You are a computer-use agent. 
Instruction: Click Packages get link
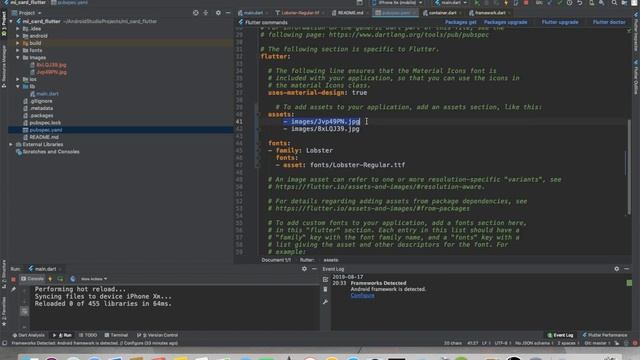coord(460,22)
